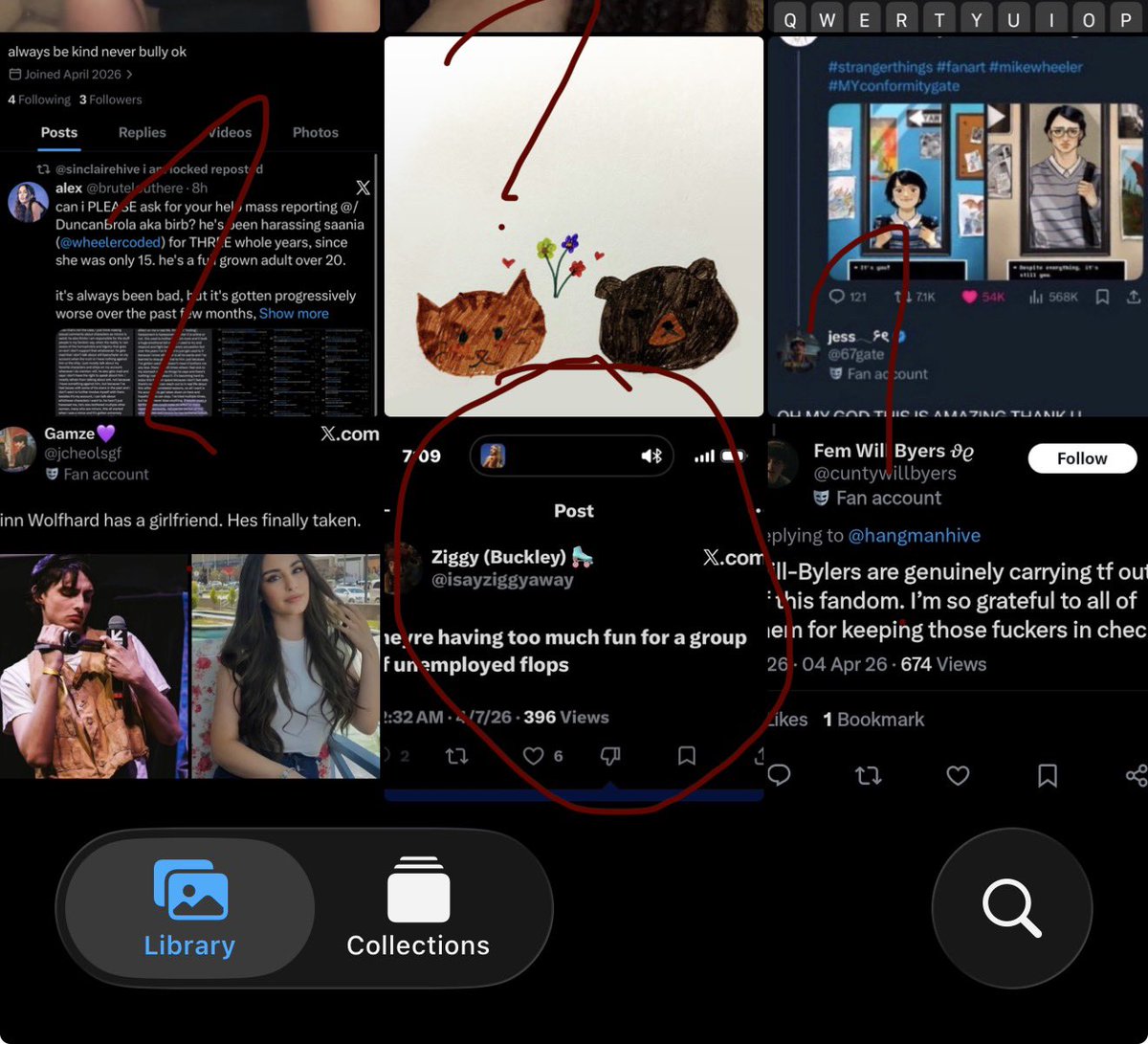The height and width of the screenshot is (1044, 1148).
Task: Bookmark Ziggy's post using the bookmark icon
Action: coord(685,755)
